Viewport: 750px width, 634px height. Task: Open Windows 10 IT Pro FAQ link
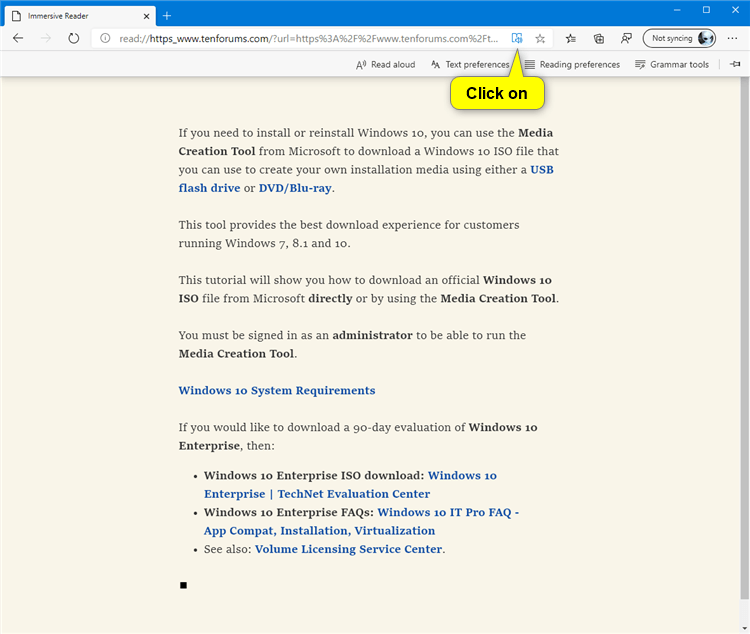click(361, 522)
